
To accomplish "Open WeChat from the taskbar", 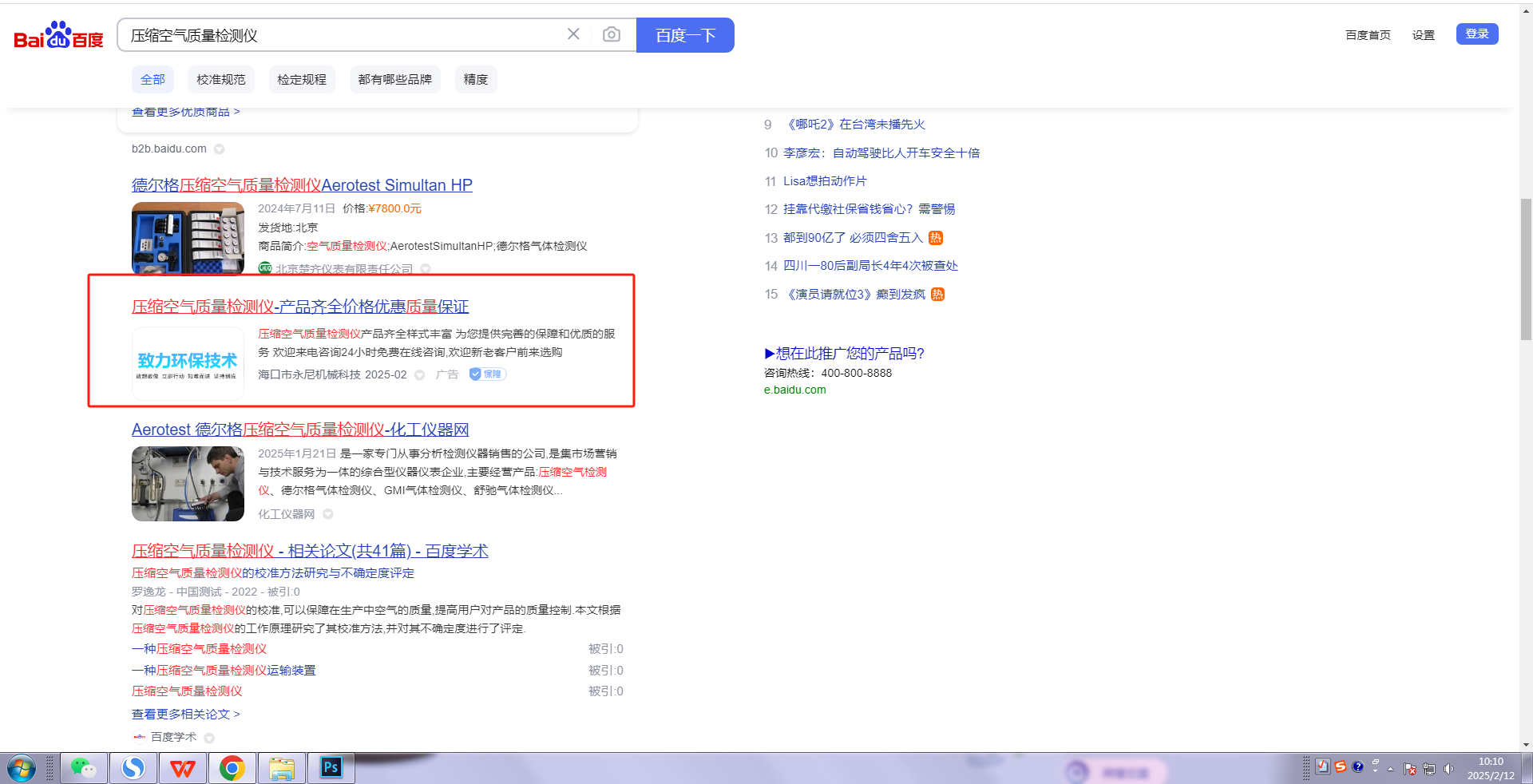I will [x=84, y=768].
